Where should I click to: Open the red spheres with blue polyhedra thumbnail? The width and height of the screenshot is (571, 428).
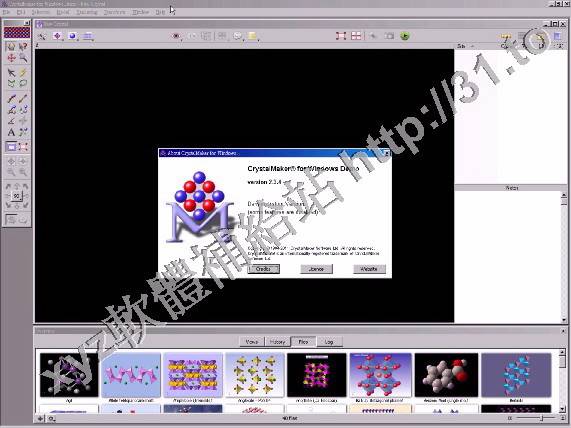pos(381,375)
